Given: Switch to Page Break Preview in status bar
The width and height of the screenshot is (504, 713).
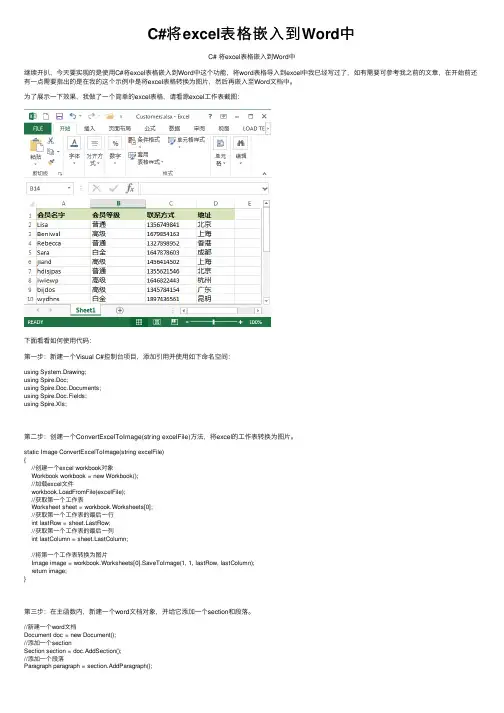Looking at the screenshot, I should [x=174, y=322].
